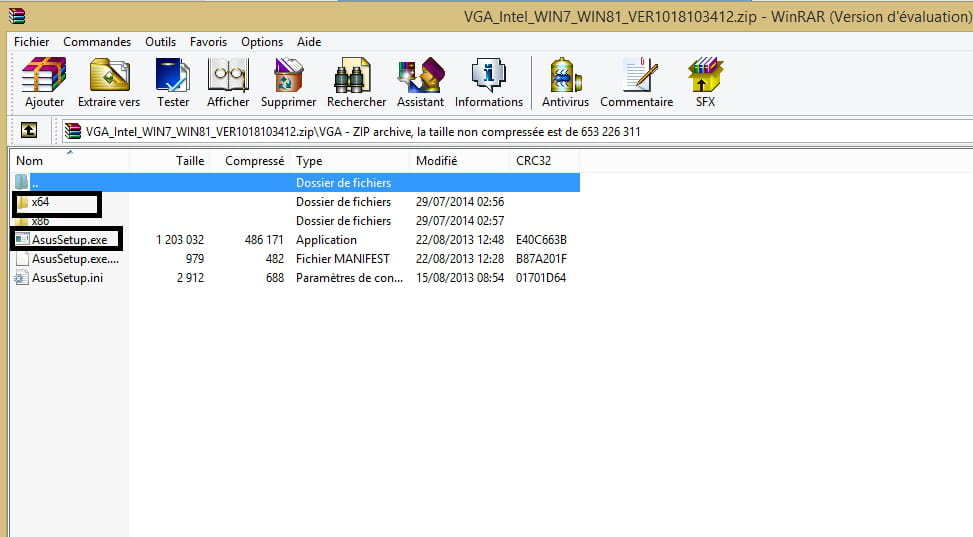Select the AsusSetup.ini file name

pyautogui.click(x=68, y=278)
